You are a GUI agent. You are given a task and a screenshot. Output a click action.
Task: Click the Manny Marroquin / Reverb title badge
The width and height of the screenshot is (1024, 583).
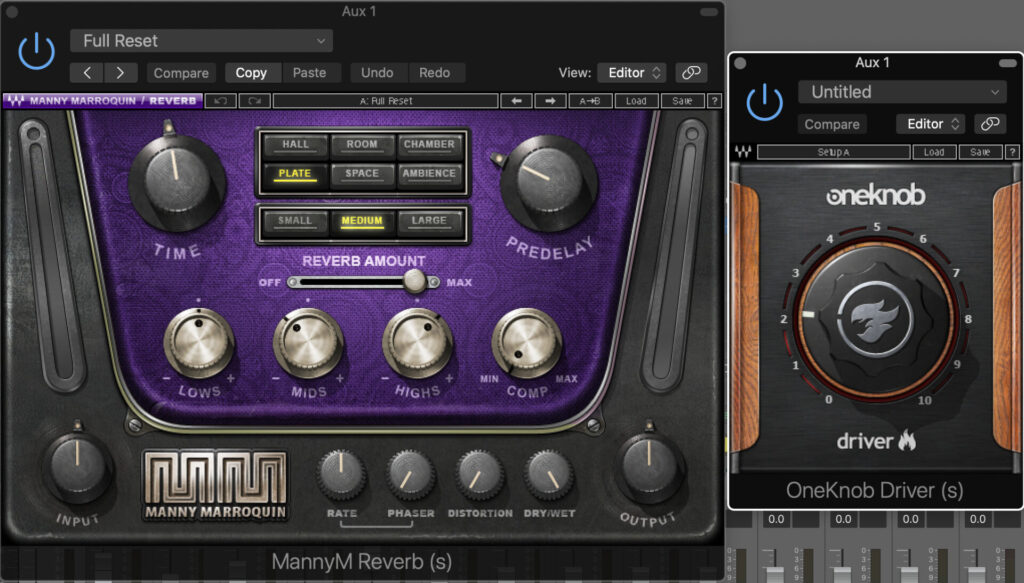point(103,101)
